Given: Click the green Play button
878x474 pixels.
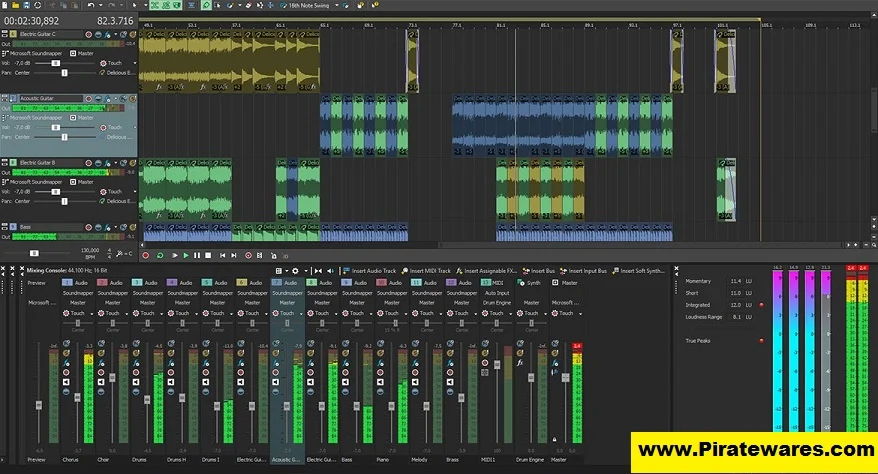Looking at the screenshot, I should click(186, 255).
